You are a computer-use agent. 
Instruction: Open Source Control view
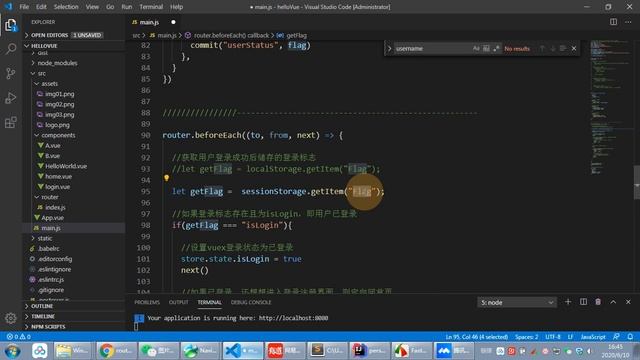pos(11,73)
